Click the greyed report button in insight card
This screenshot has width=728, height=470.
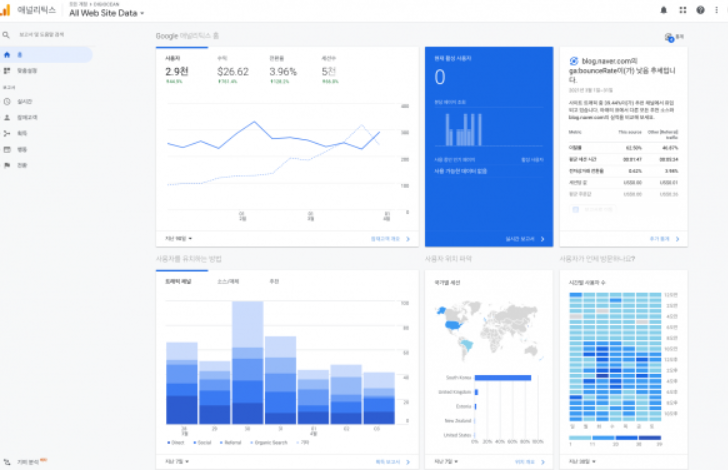[x=592, y=209]
